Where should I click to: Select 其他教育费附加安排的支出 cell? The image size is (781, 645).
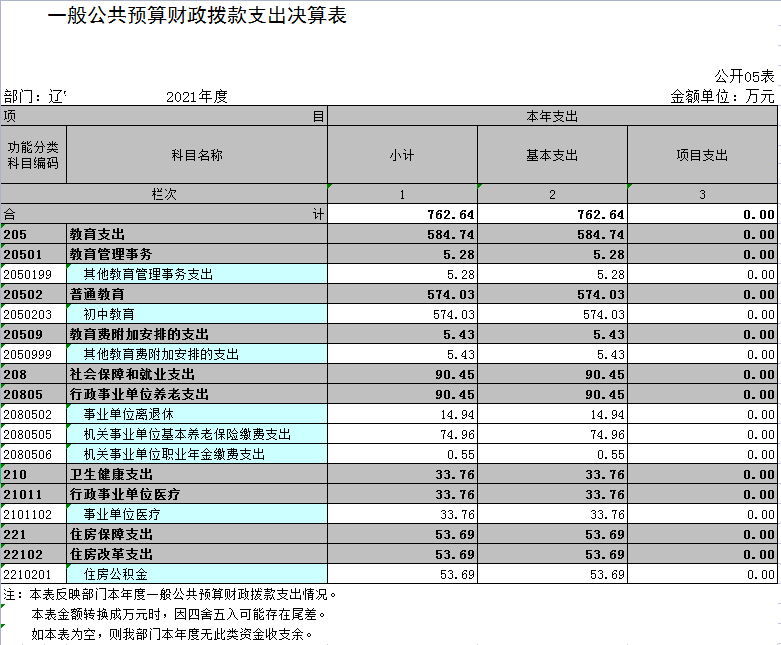[x=197, y=354]
